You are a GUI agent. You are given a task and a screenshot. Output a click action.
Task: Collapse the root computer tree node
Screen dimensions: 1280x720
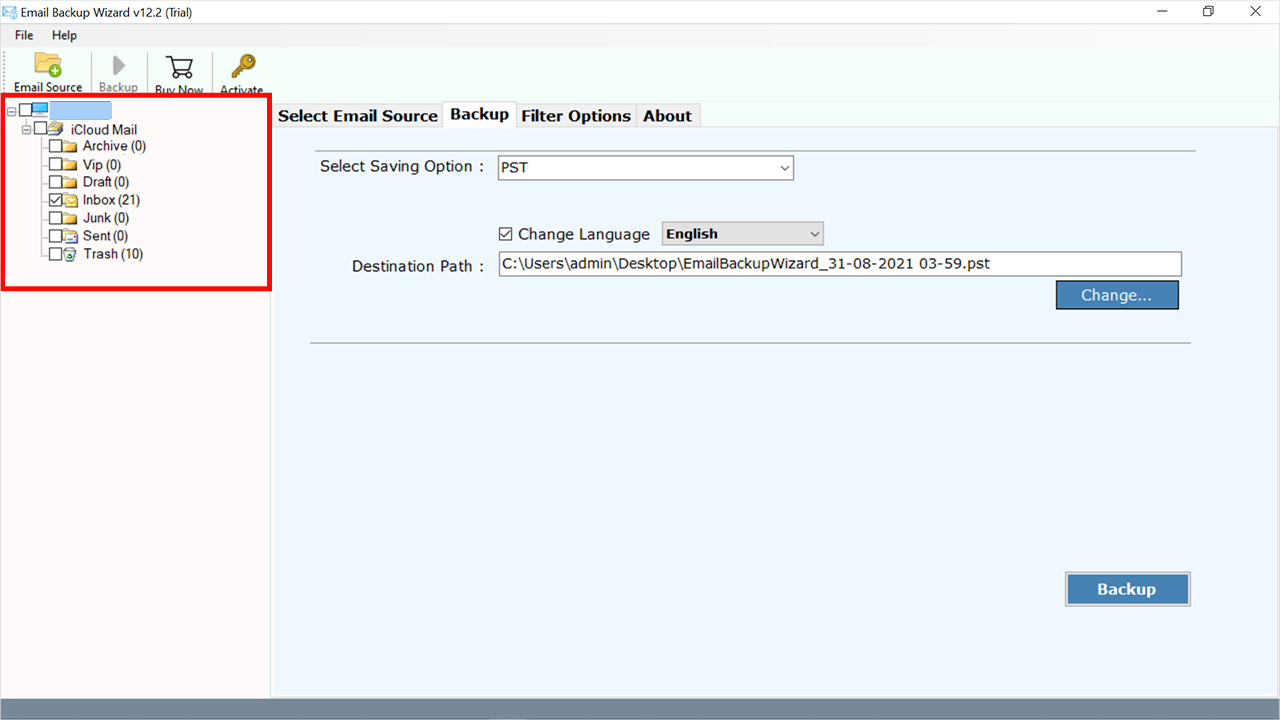(12, 110)
